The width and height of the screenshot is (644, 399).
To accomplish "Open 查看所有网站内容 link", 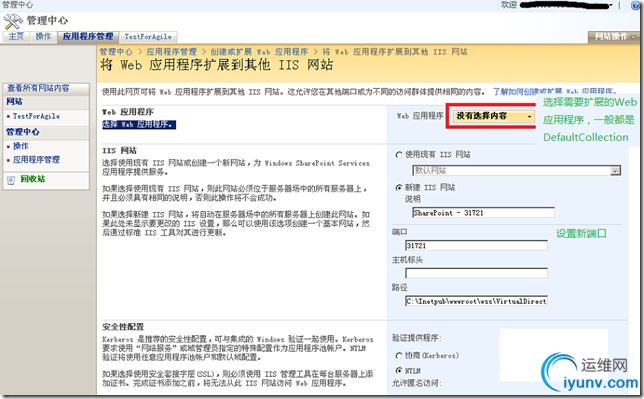I will click(38, 88).
